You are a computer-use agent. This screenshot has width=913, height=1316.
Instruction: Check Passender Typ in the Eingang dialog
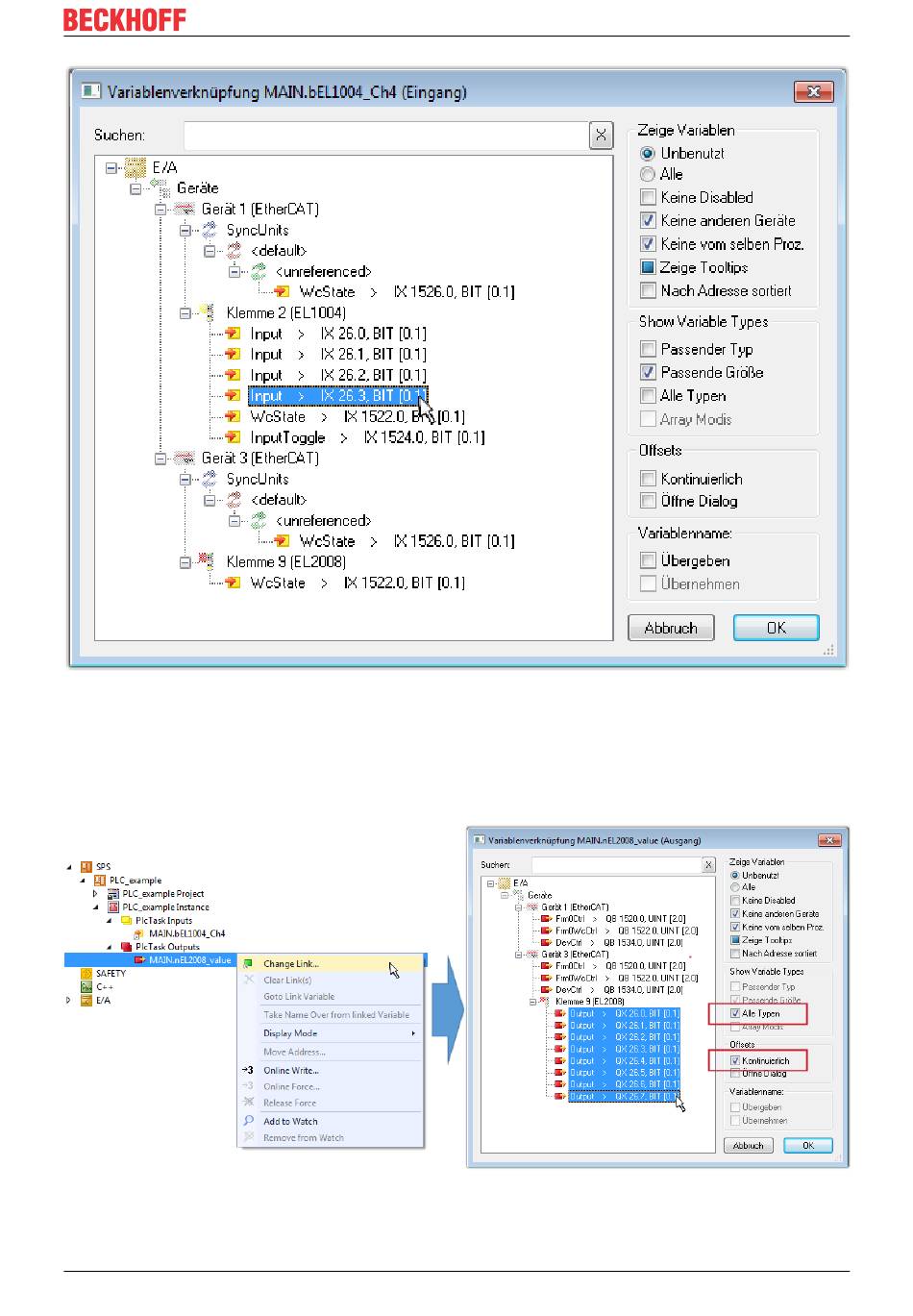648,349
